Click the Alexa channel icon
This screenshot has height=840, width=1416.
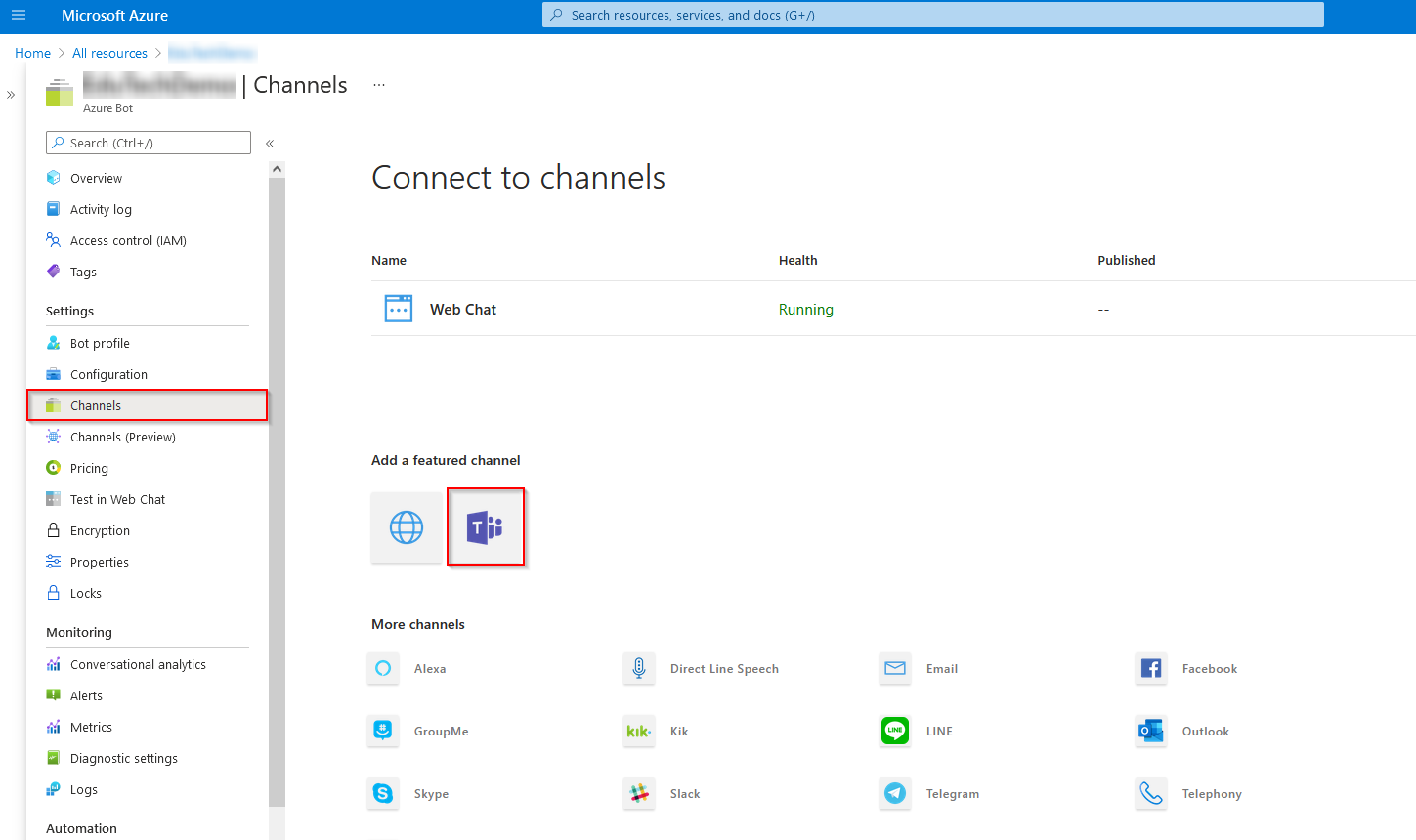(383, 668)
